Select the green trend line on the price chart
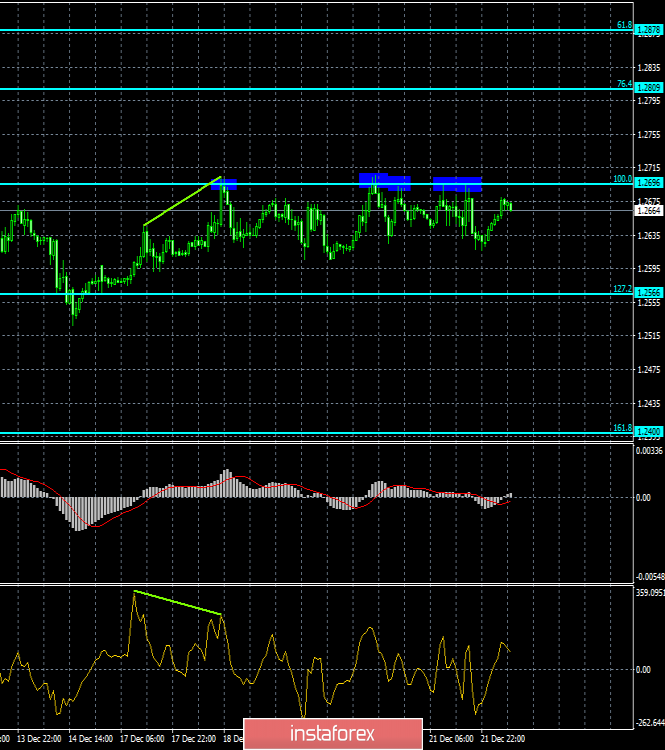This screenshot has width=665, height=750. point(182,201)
